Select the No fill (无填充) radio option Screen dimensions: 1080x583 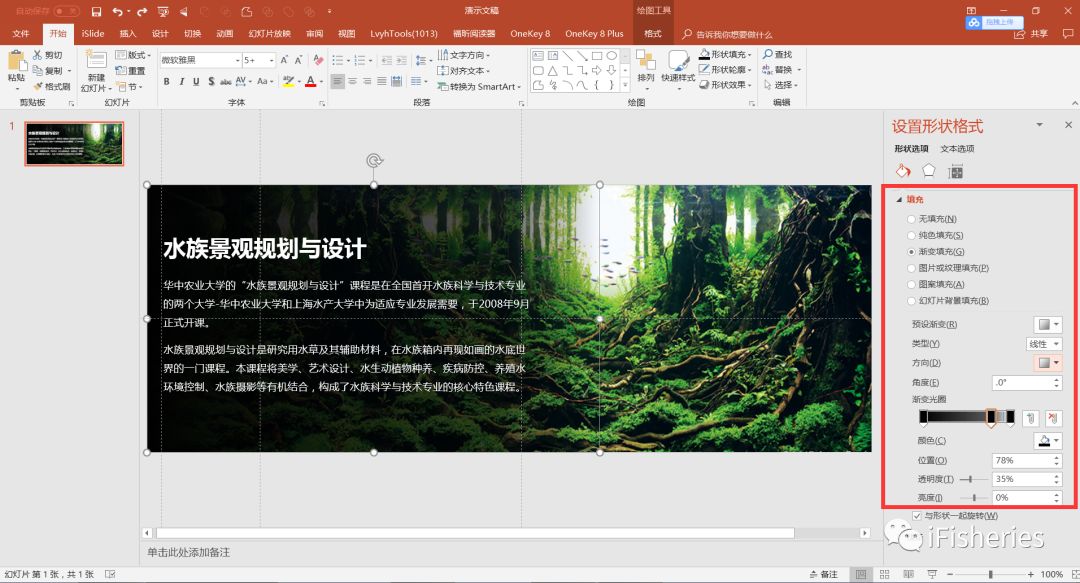click(x=911, y=219)
